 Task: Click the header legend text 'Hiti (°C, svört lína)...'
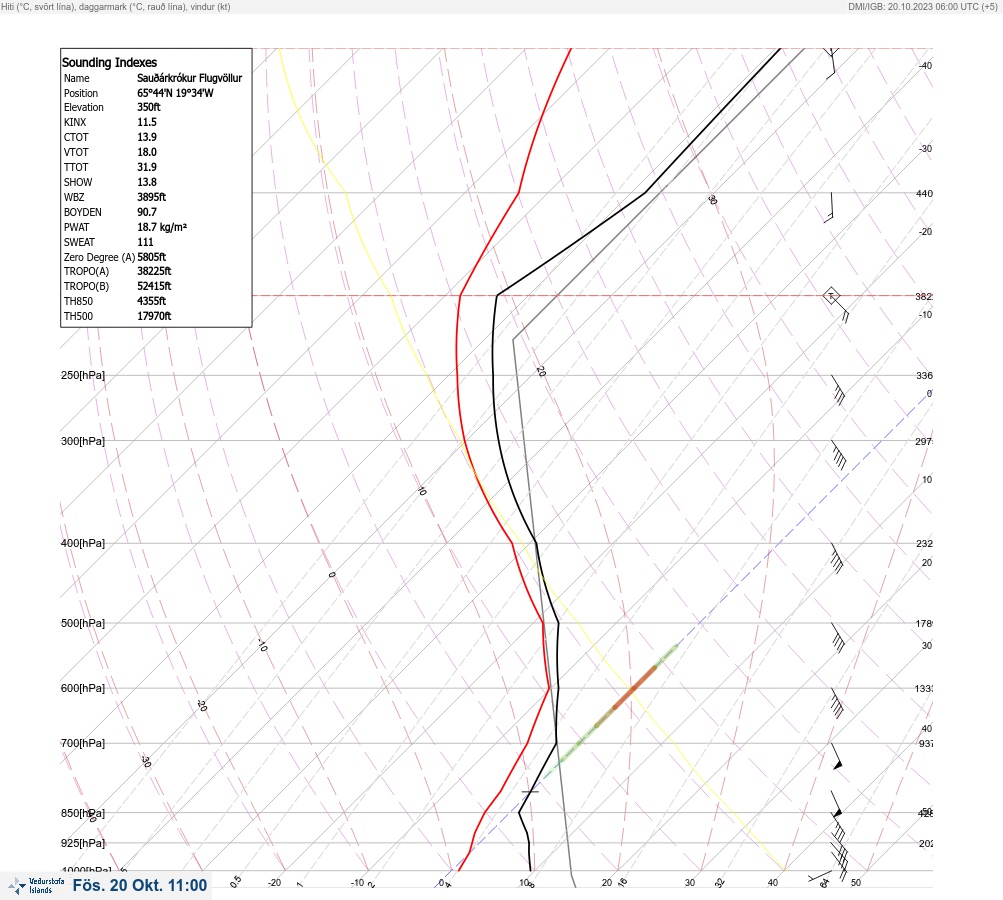point(116,6)
